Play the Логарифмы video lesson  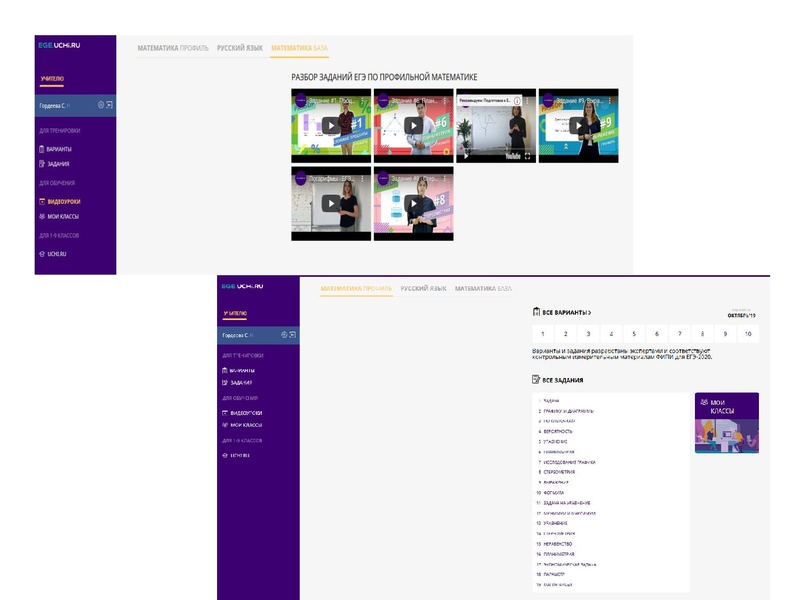pos(330,203)
